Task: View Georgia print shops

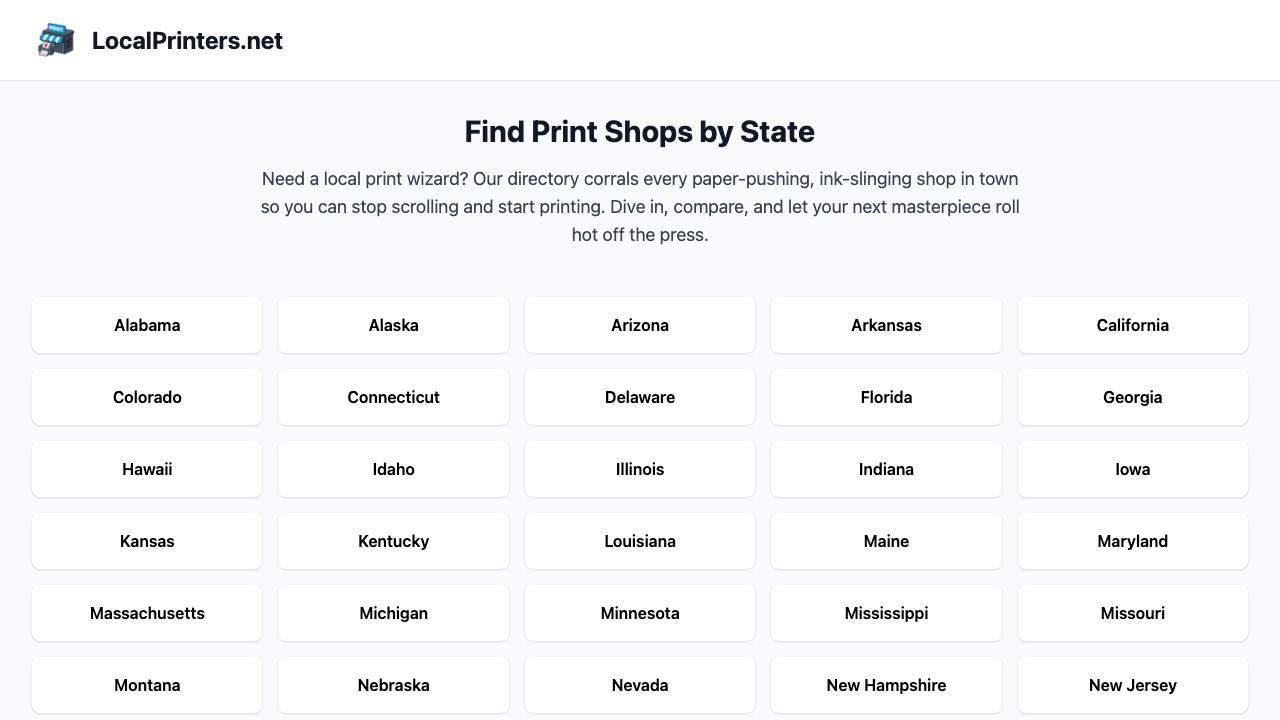Action: [1132, 397]
